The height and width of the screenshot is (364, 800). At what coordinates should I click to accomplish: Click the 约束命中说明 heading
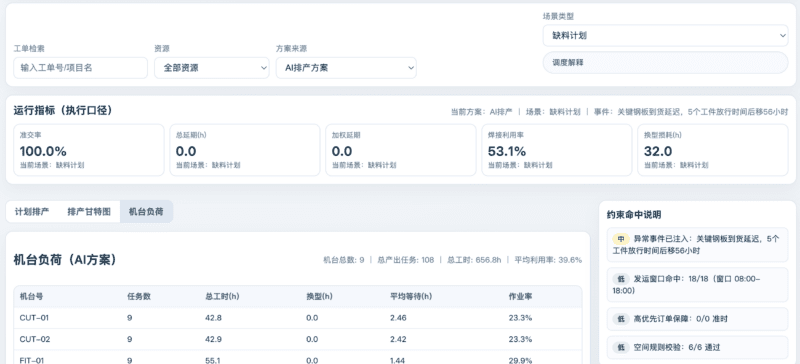[633, 215]
